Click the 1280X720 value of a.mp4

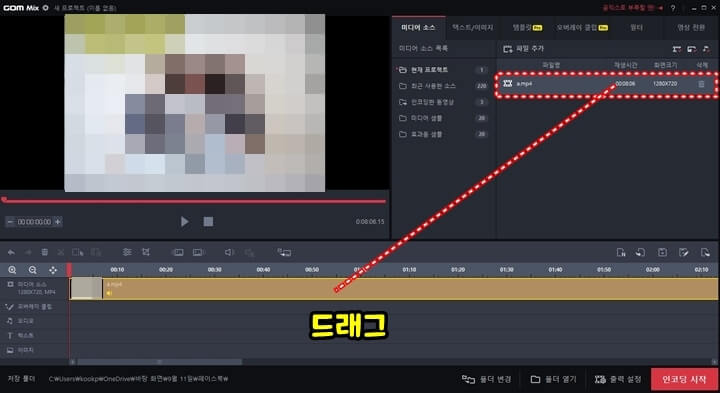point(665,84)
